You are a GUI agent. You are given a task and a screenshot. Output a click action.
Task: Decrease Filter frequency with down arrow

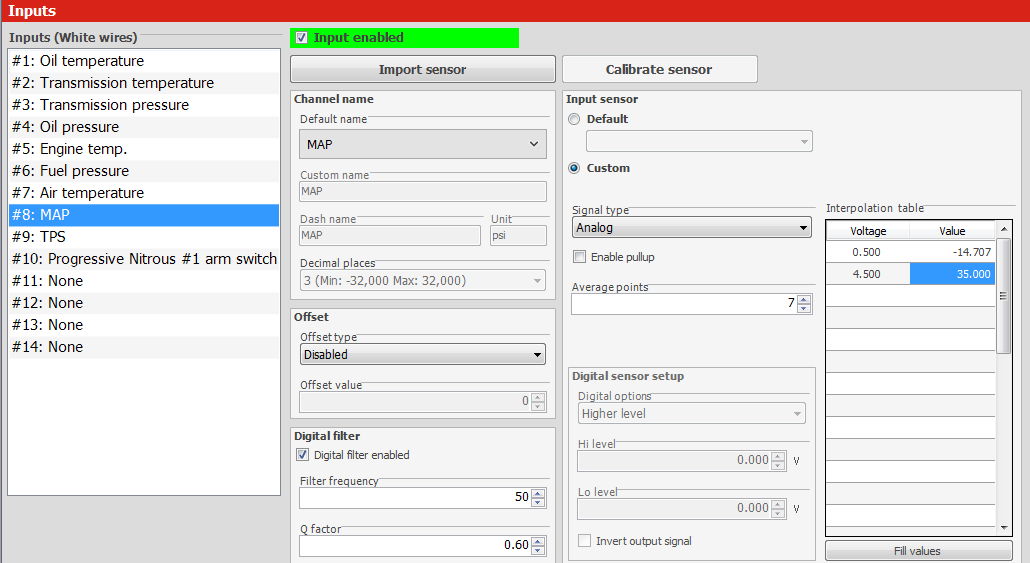pos(538,502)
